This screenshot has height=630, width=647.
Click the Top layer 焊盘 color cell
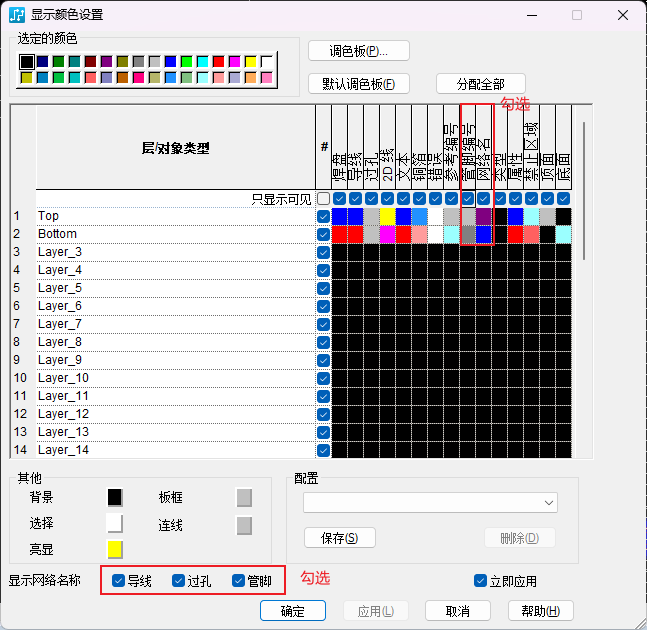point(339,216)
